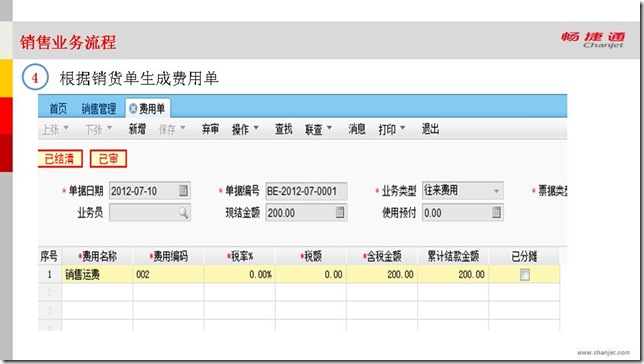Screen dimensions: 644x364
Task: Switch to the 首页 tab
Action: pos(58,108)
